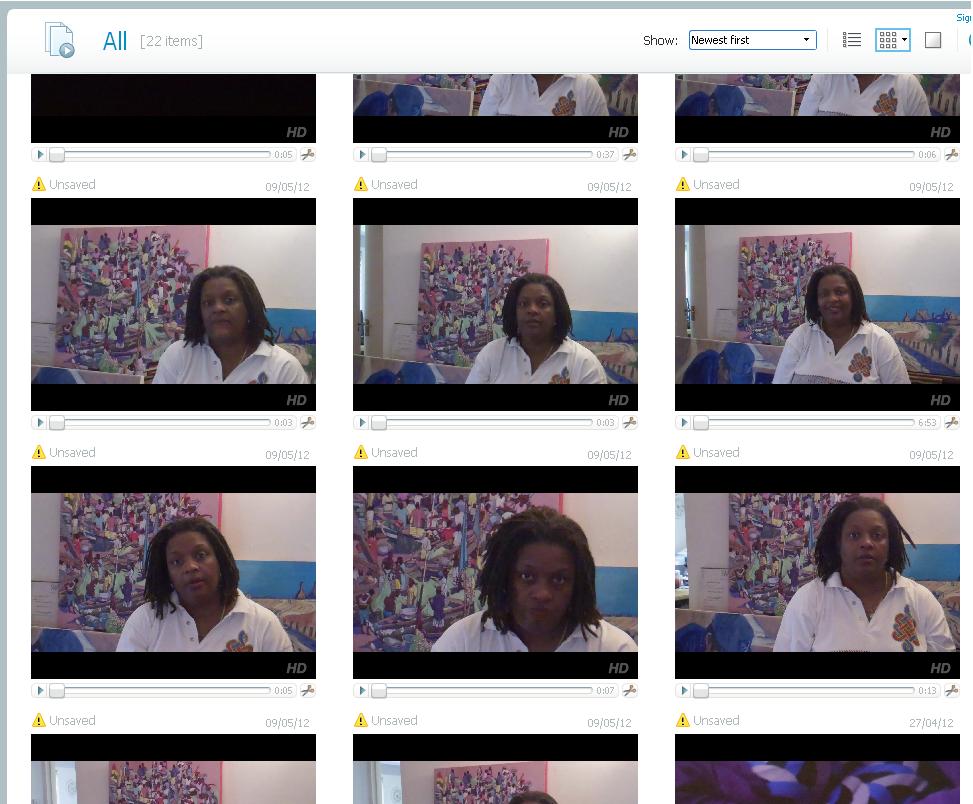Click the 22 items count label
The image size is (973, 804).
click(x=171, y=41)
